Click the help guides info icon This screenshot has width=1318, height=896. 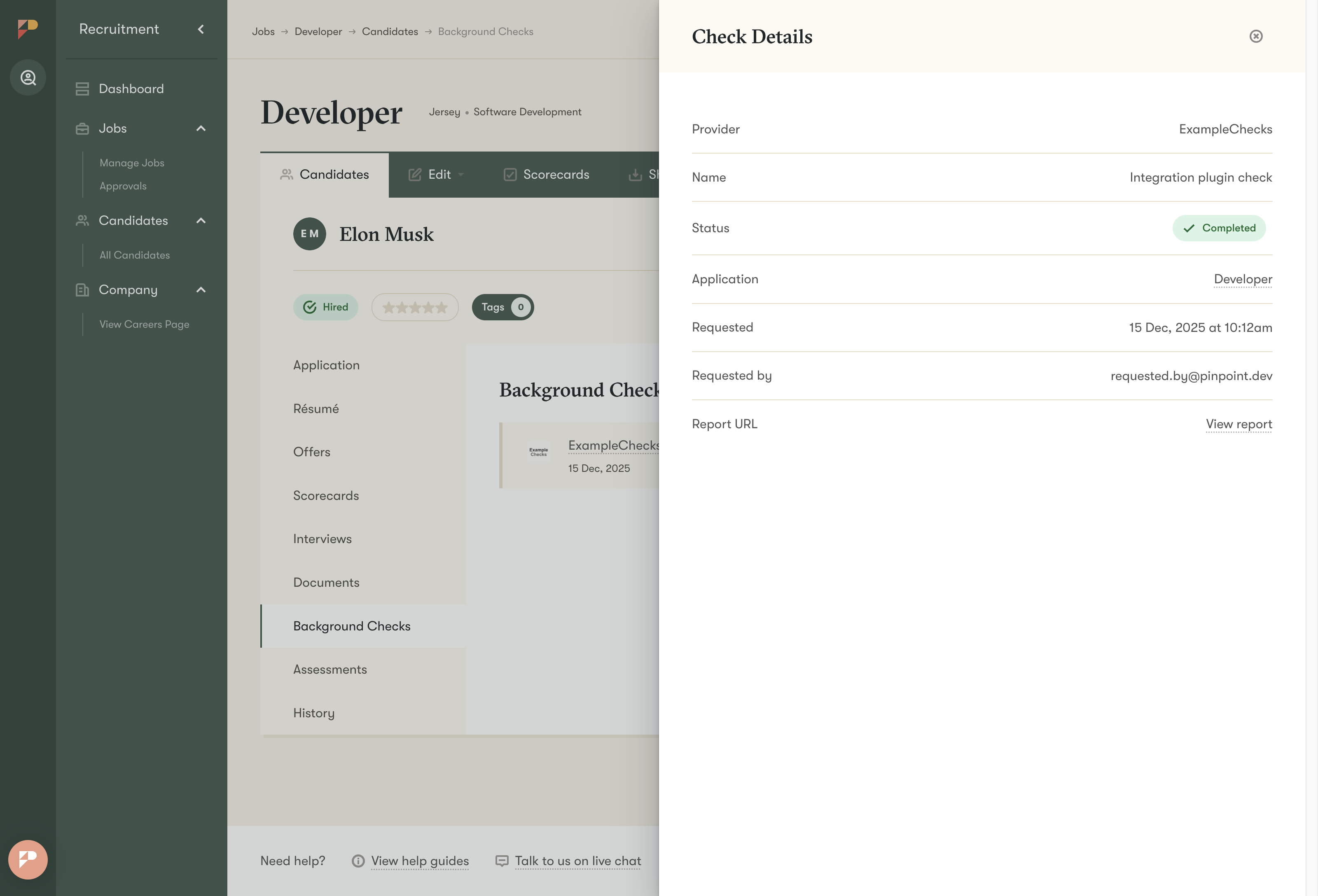[x=358, y=861]
